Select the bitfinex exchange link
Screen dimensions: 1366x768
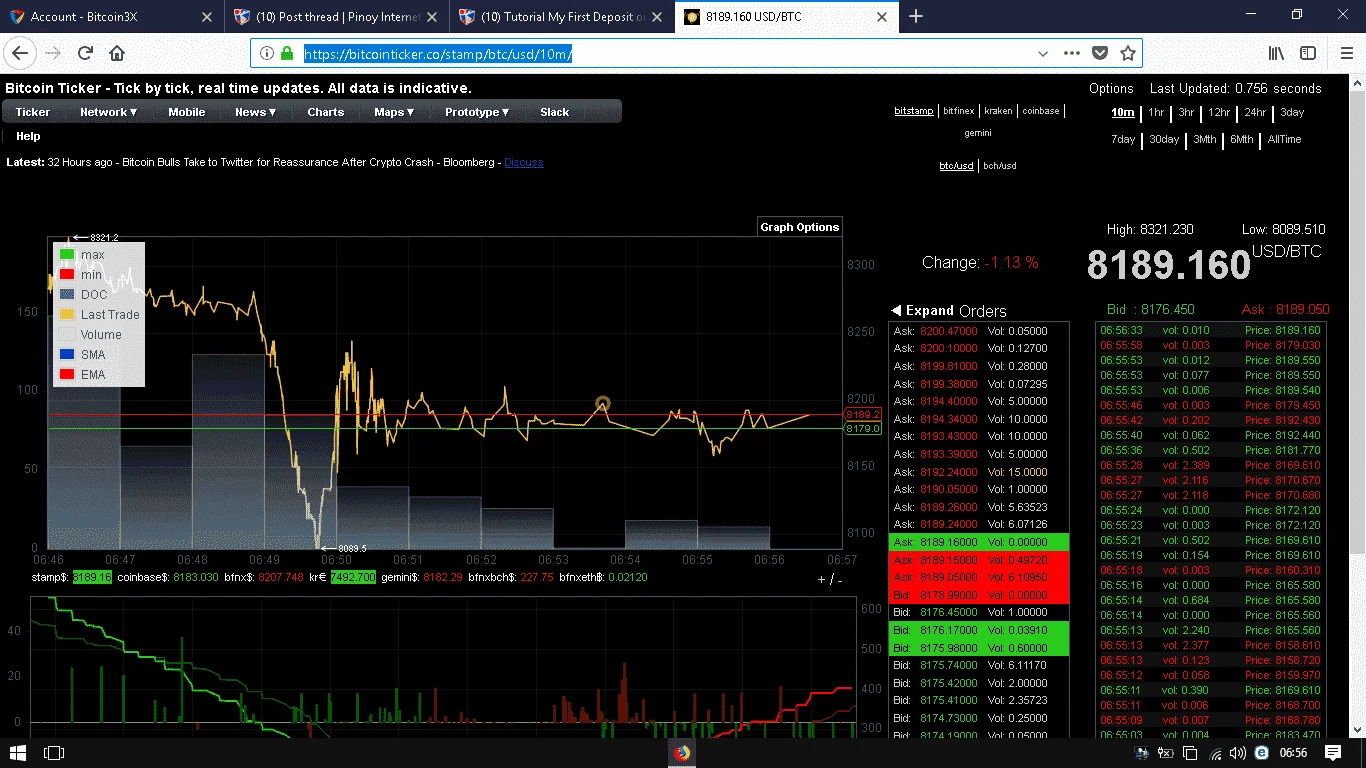pyautogui.click(x=959, y=111)
